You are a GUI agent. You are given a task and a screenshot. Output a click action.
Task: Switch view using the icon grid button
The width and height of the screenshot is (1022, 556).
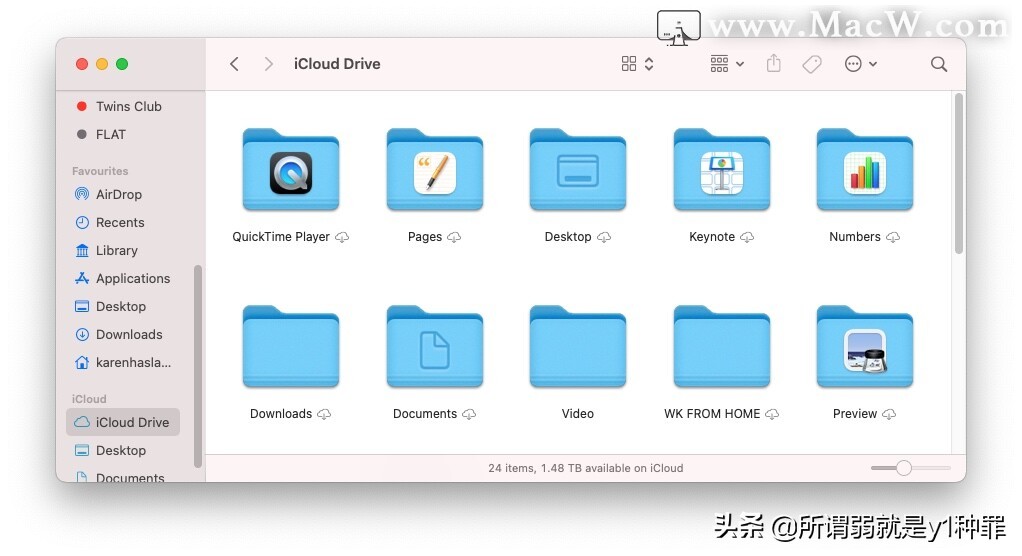click(629, 64)
